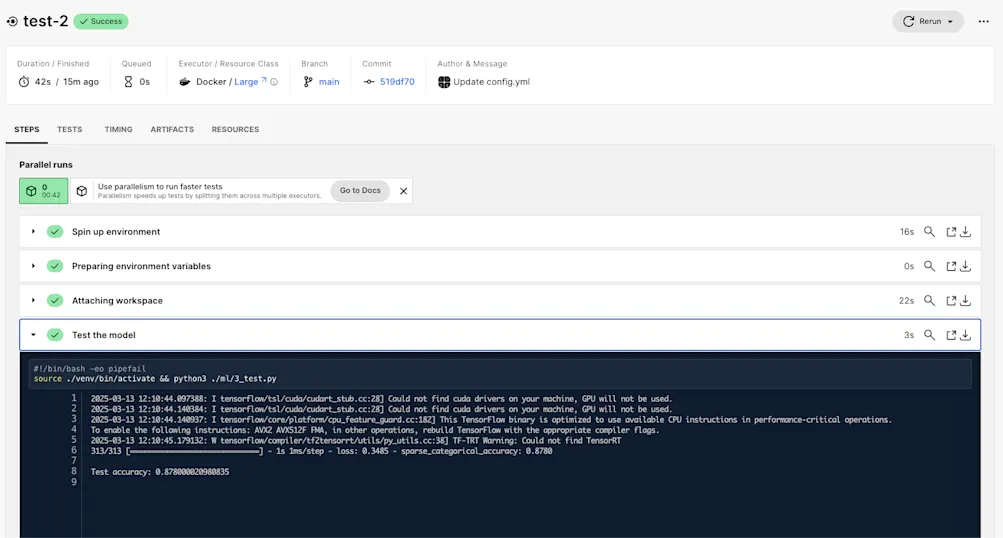Click Preparing environment variables success checkmark
1003x538 pixels.
tap(55, 266)
